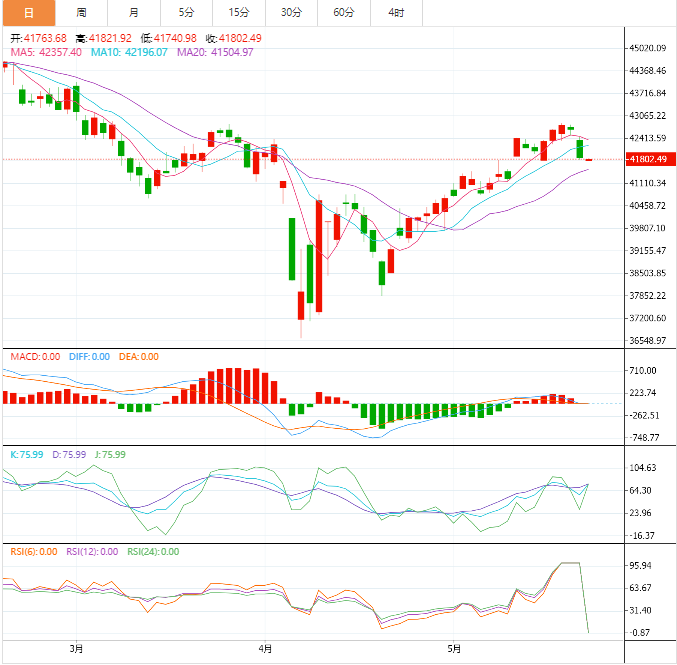Viewport: 677px width, 665px height.
Task: Click the DIFF: 0.00 label
Action: point(89,357)
